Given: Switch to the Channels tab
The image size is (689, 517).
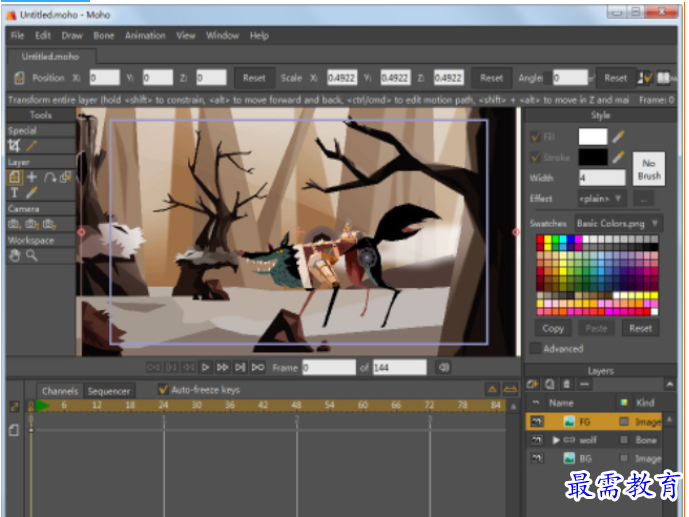Looking at the screenshot, I should click(x=60, y=391).
